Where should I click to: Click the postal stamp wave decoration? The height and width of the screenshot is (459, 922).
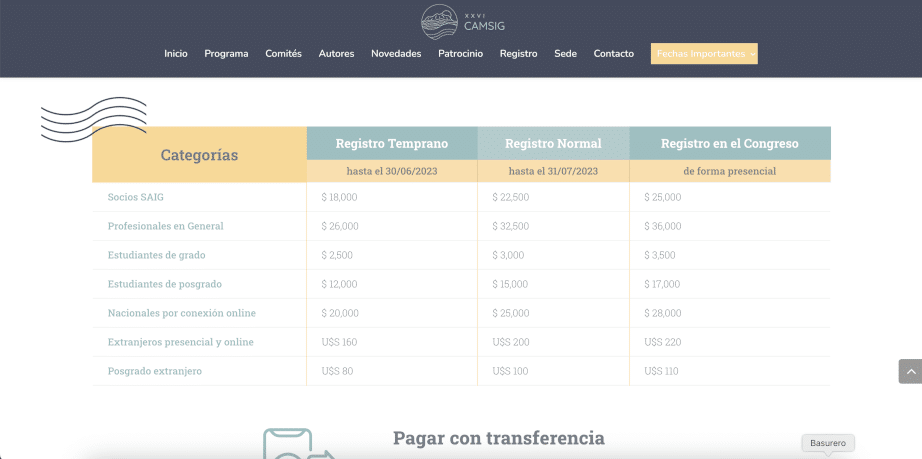click(93, 119)
